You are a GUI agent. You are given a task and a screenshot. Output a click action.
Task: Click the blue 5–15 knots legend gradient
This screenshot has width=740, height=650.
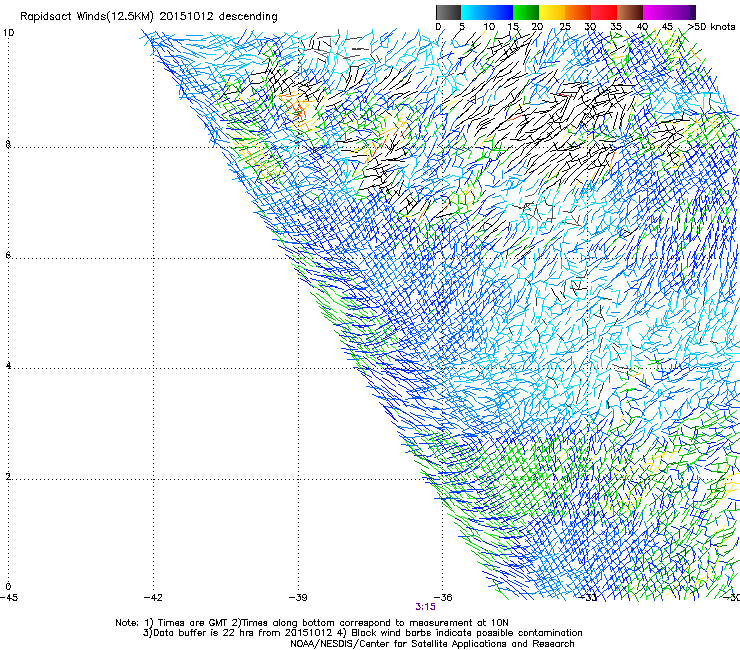pyautogui.click(x=487, y=12)
